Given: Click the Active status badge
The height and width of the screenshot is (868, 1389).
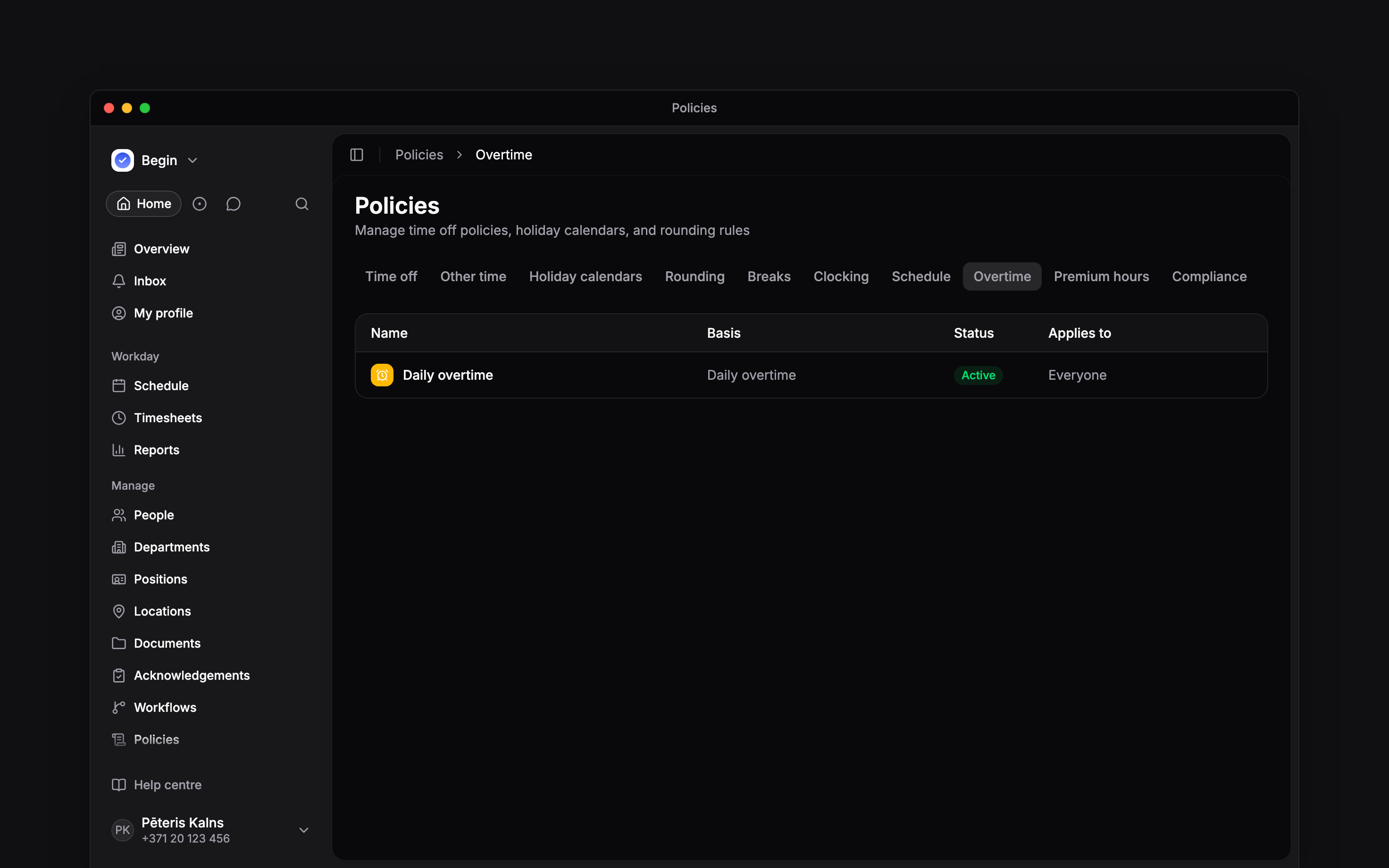Looking at the screenshot, I should click(x=978, y=376).
